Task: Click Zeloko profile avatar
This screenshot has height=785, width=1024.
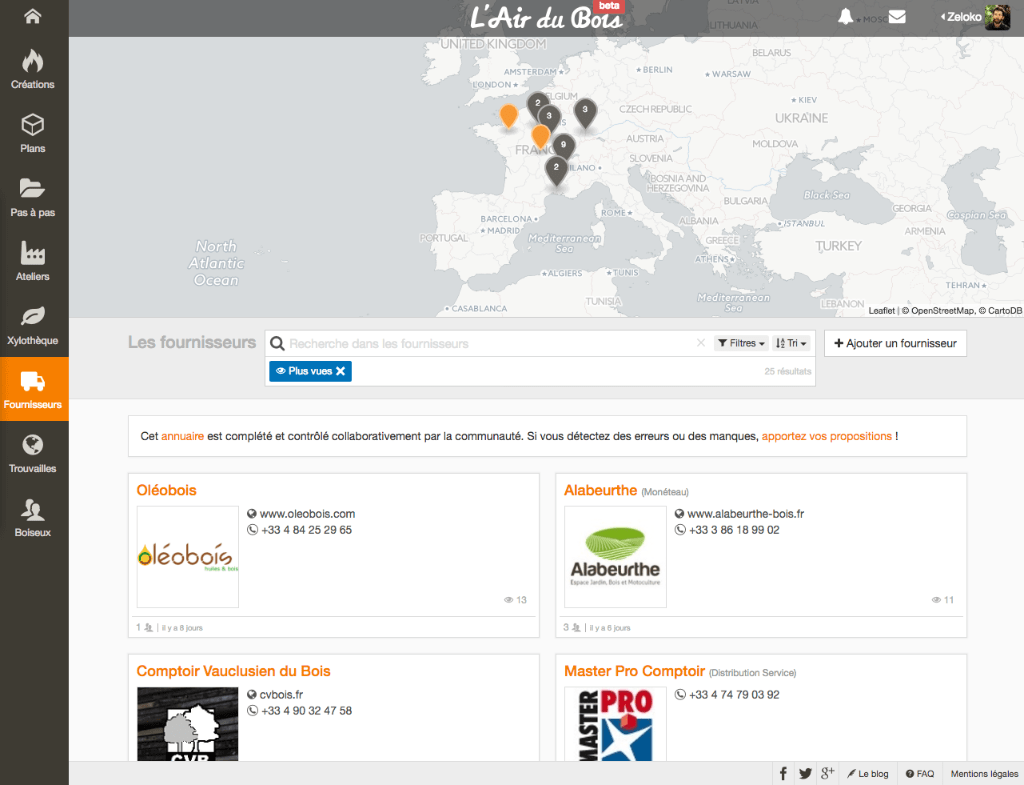Action: coord(997,18)
